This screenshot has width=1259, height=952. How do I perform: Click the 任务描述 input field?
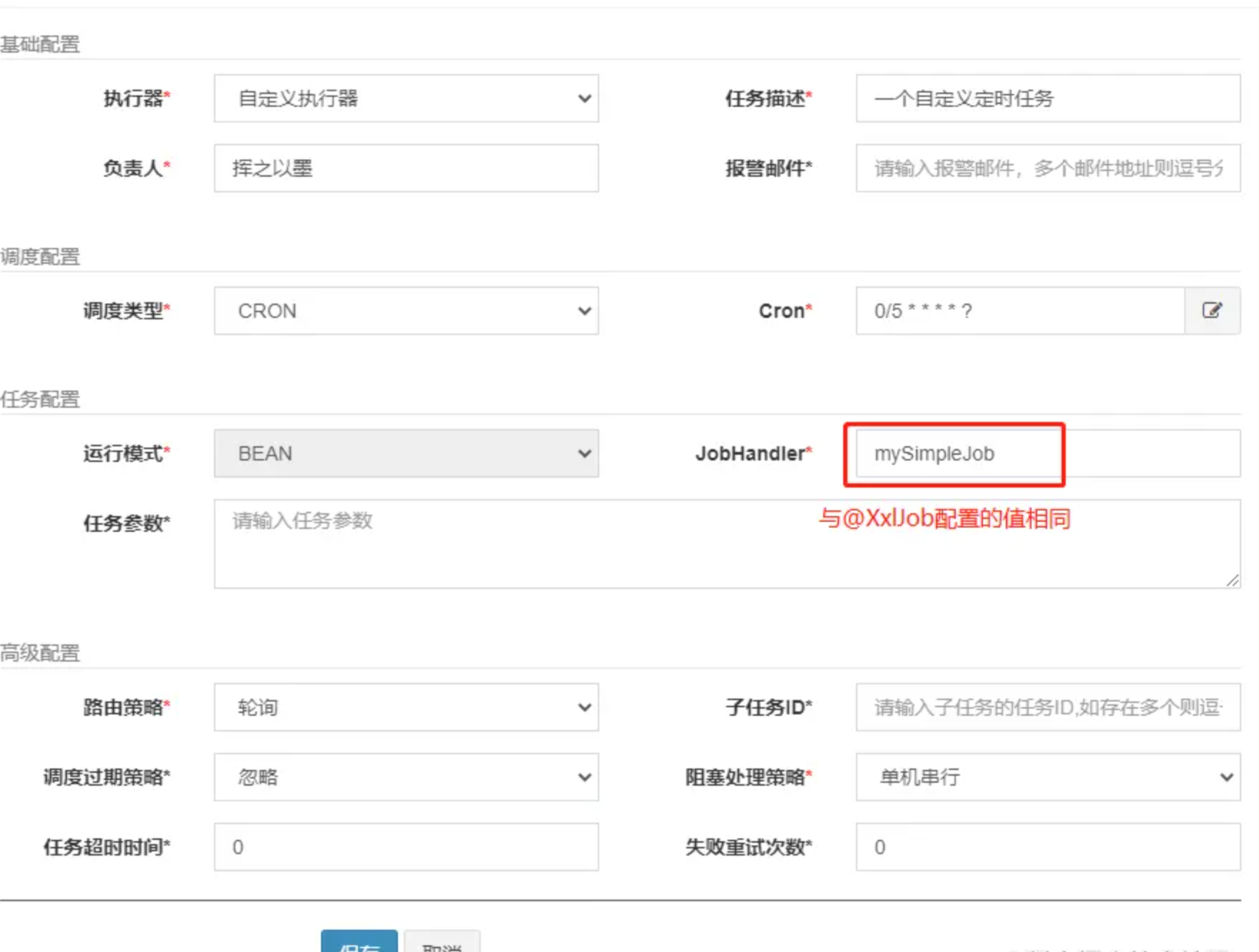coord(1048,98)
